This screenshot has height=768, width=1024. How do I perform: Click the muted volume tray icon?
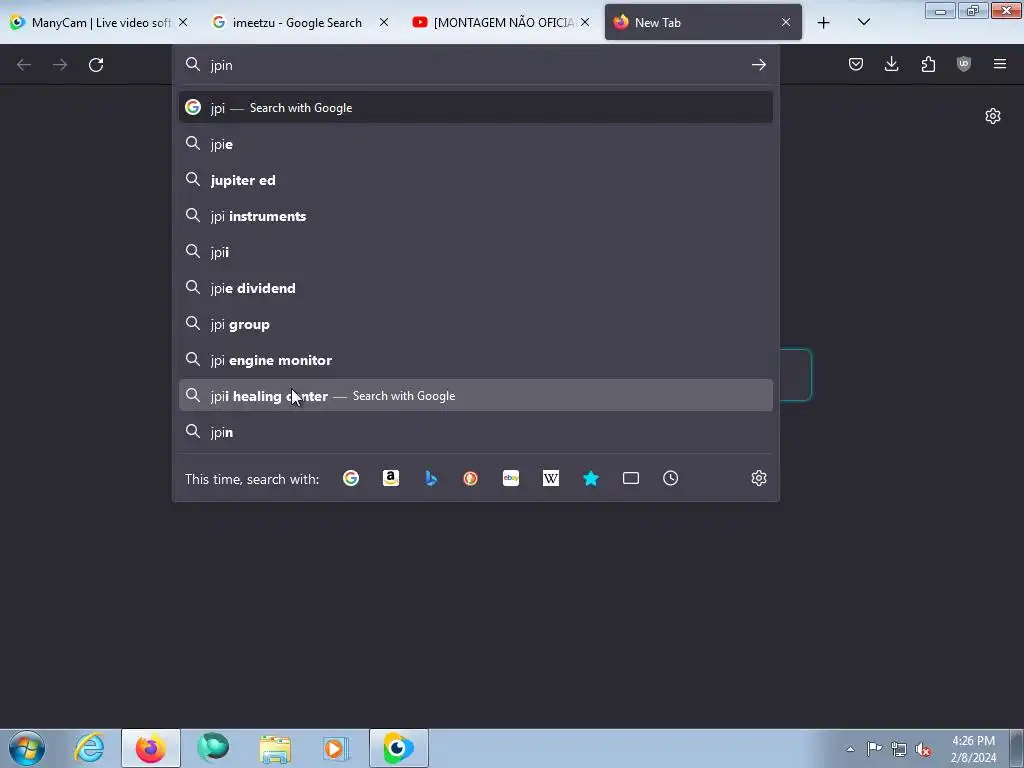(923, 749)
